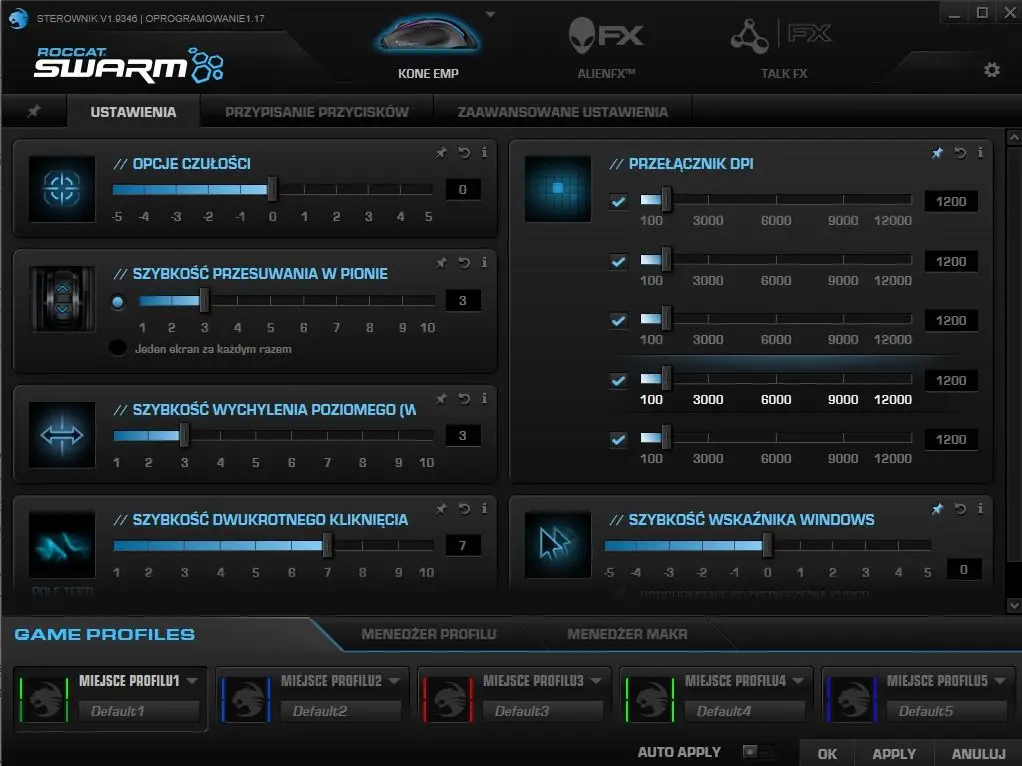Open the Talk FX module icon
1022x766 pixels.
(x=783, y=37)
